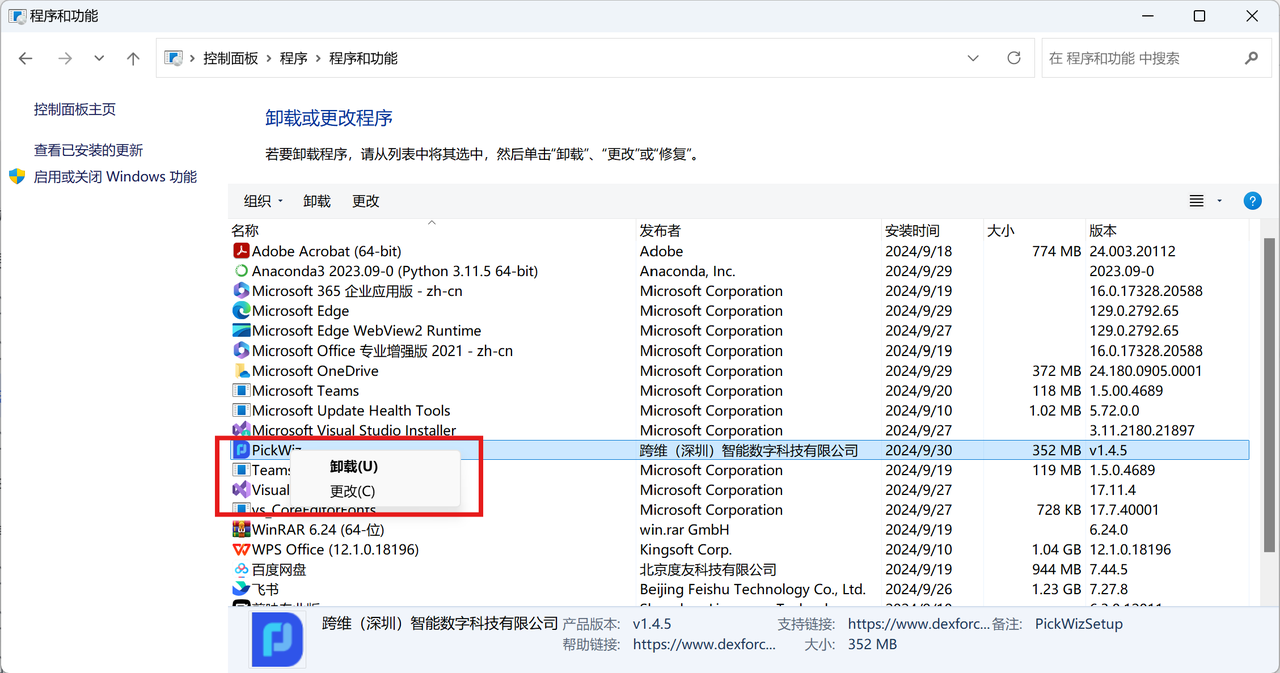Open the view options dropdown arrow
The image size is (1280, 673).
[1219, 201]
